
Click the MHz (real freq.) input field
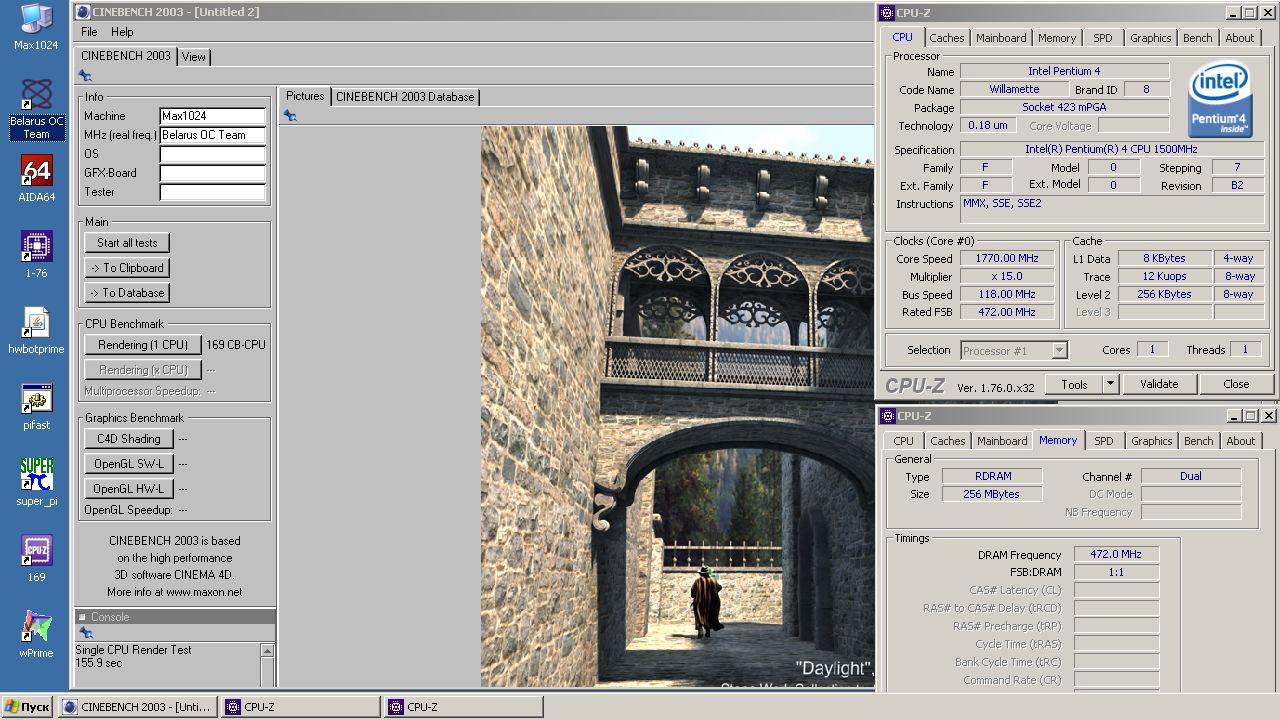pos(212,135)
